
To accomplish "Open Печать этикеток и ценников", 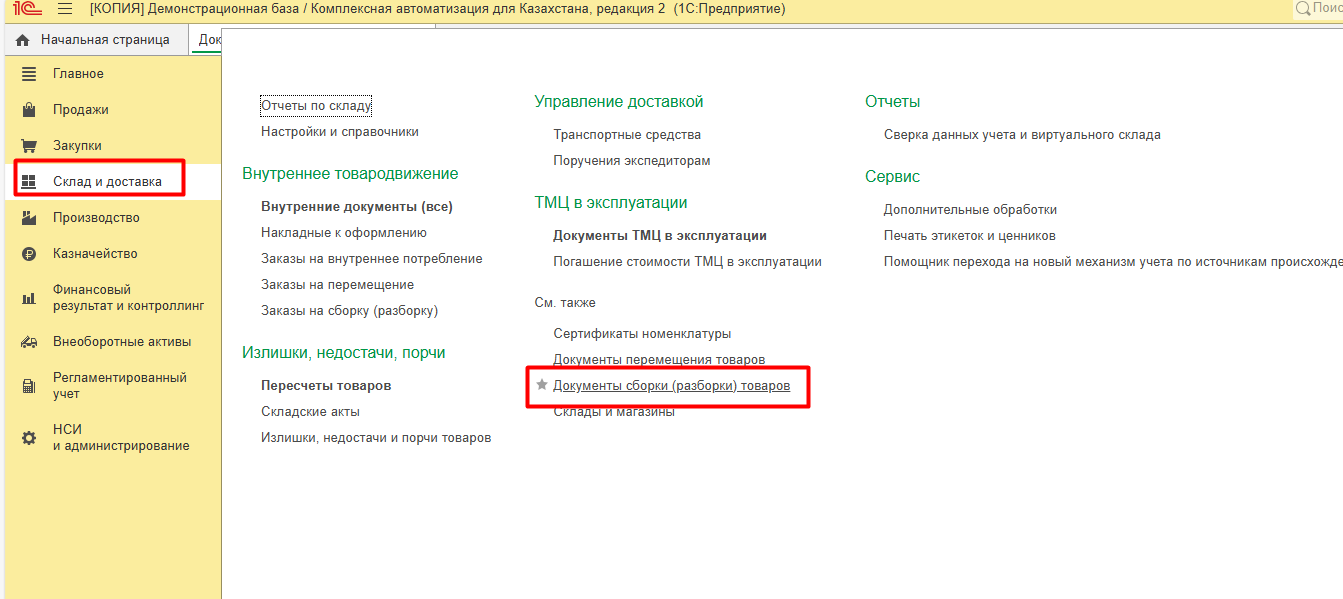I will click(x=969, y=236).
